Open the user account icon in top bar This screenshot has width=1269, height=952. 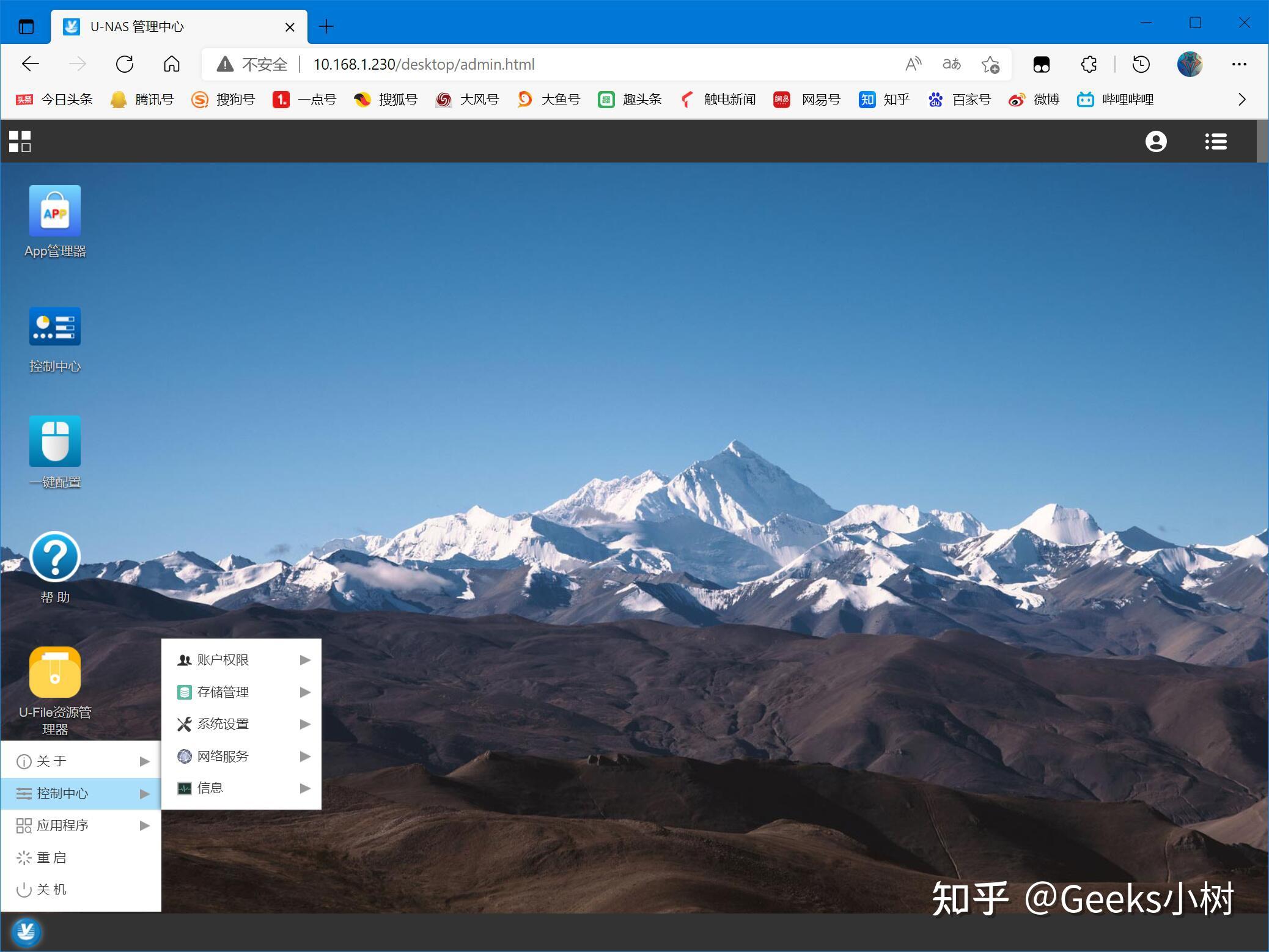coord(1155,141)
